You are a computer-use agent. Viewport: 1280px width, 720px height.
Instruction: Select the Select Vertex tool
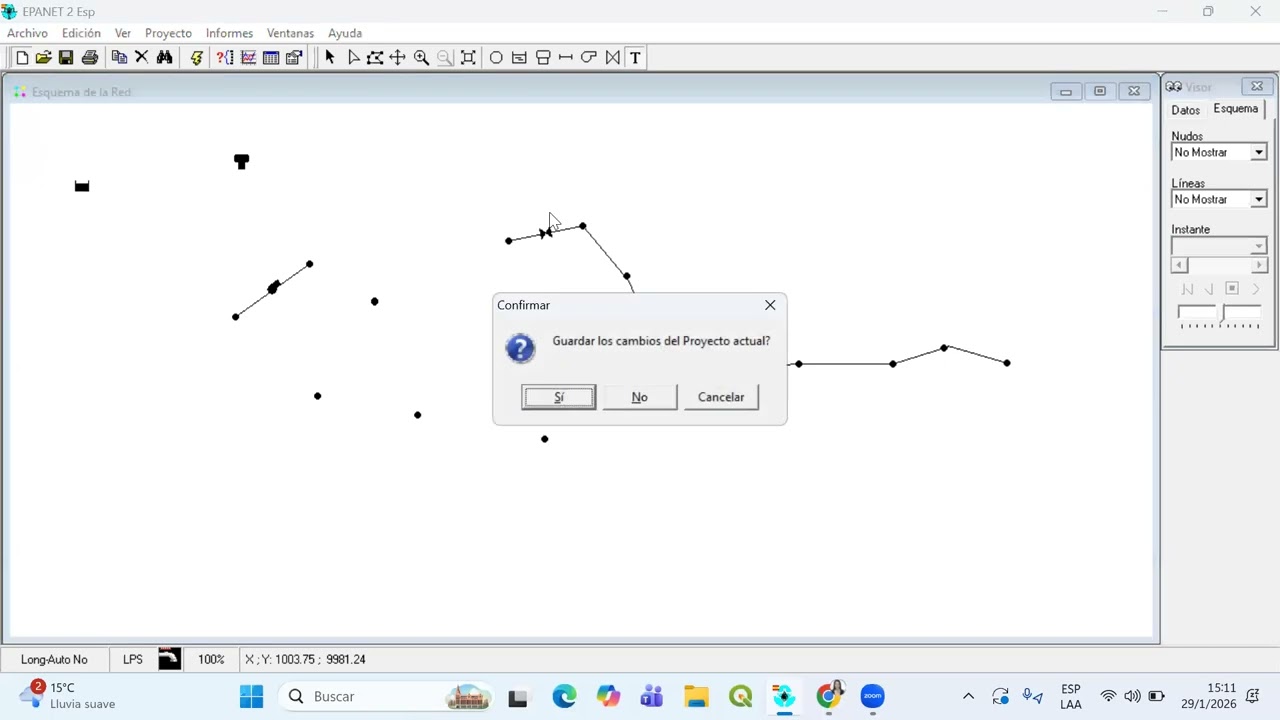tap(353, 58)
